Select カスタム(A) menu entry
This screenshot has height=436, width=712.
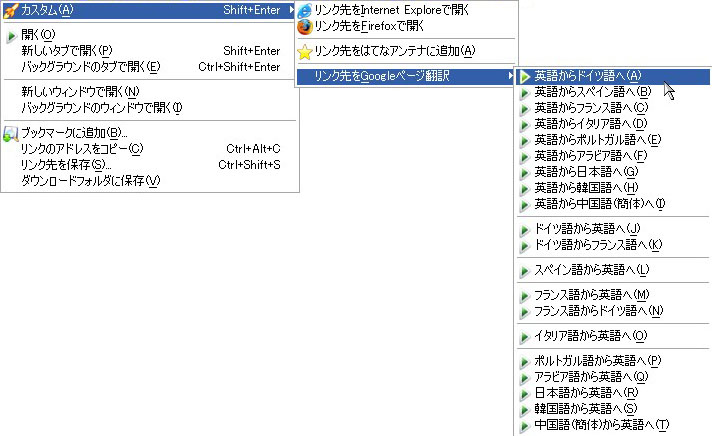click(x=148, y=10)
